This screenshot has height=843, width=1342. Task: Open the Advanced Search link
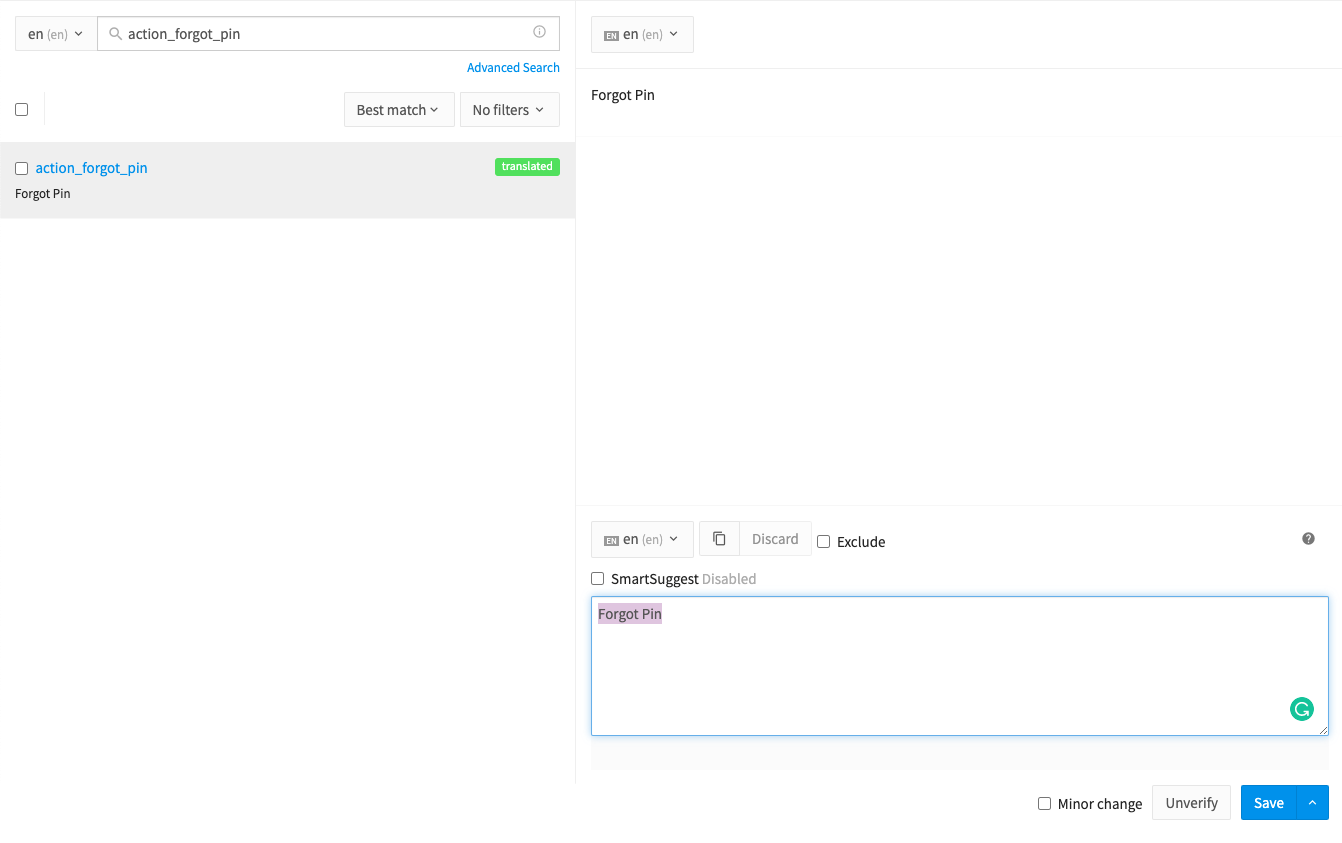(513, 68)
